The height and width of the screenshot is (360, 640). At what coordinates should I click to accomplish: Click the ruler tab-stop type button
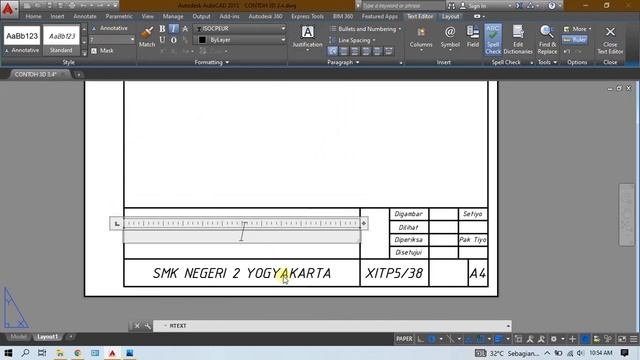[117, 224]
